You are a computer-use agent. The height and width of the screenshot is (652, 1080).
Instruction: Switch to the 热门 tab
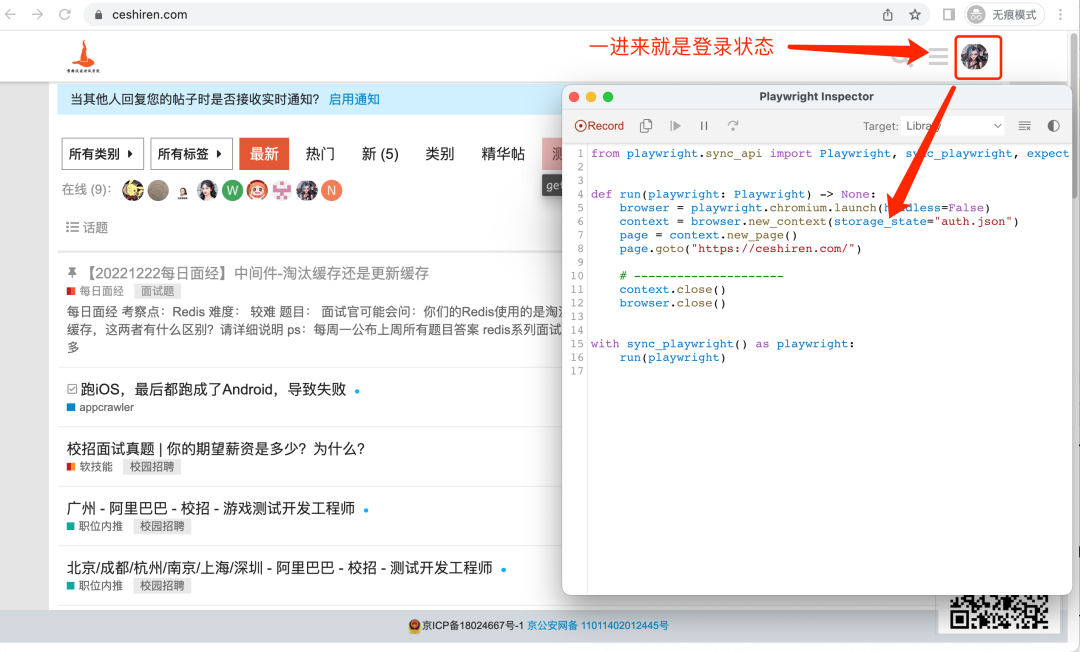point(320,153)
